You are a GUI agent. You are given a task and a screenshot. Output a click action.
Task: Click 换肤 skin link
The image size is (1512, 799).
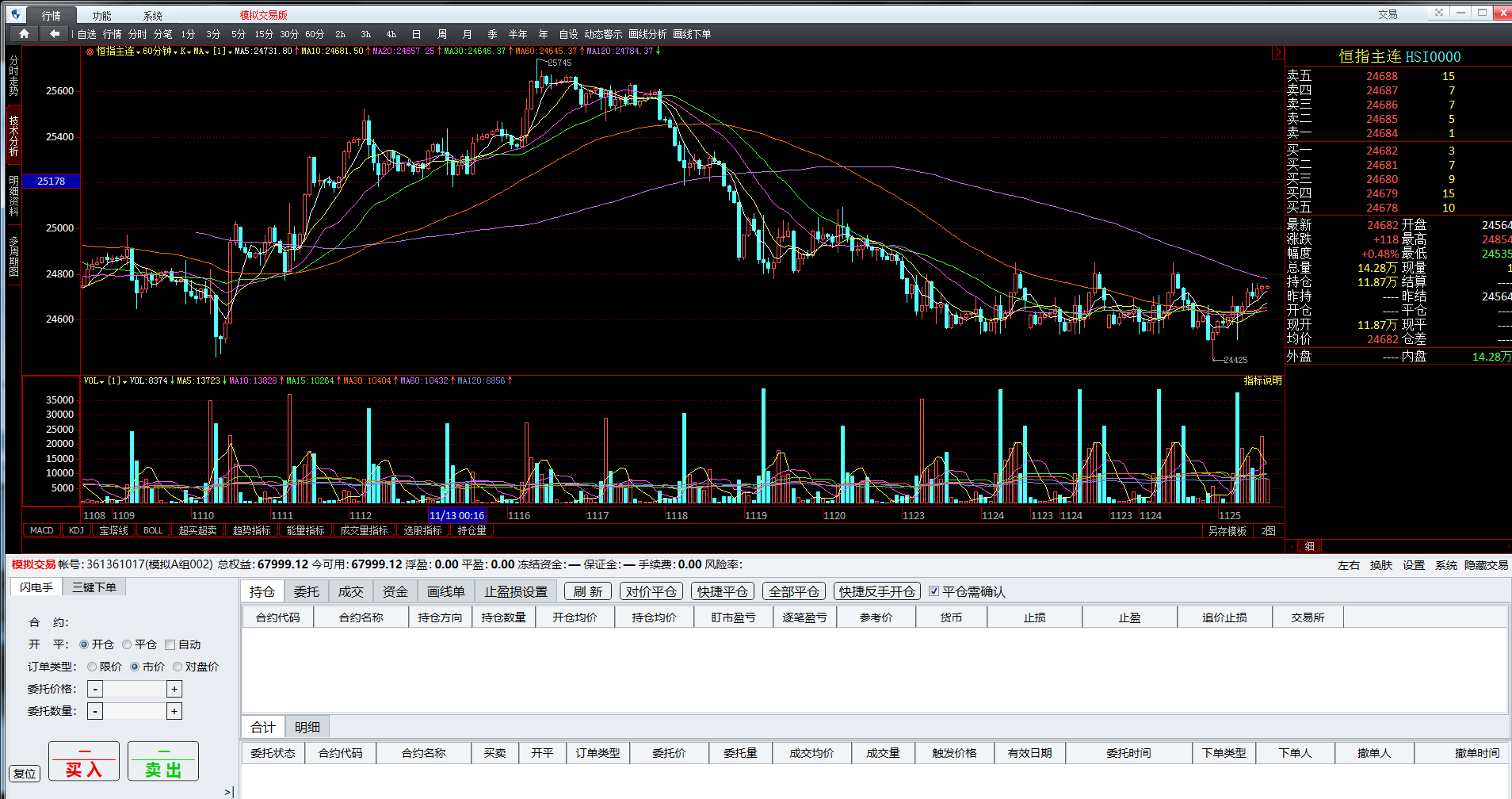(x=1381, y=565)
